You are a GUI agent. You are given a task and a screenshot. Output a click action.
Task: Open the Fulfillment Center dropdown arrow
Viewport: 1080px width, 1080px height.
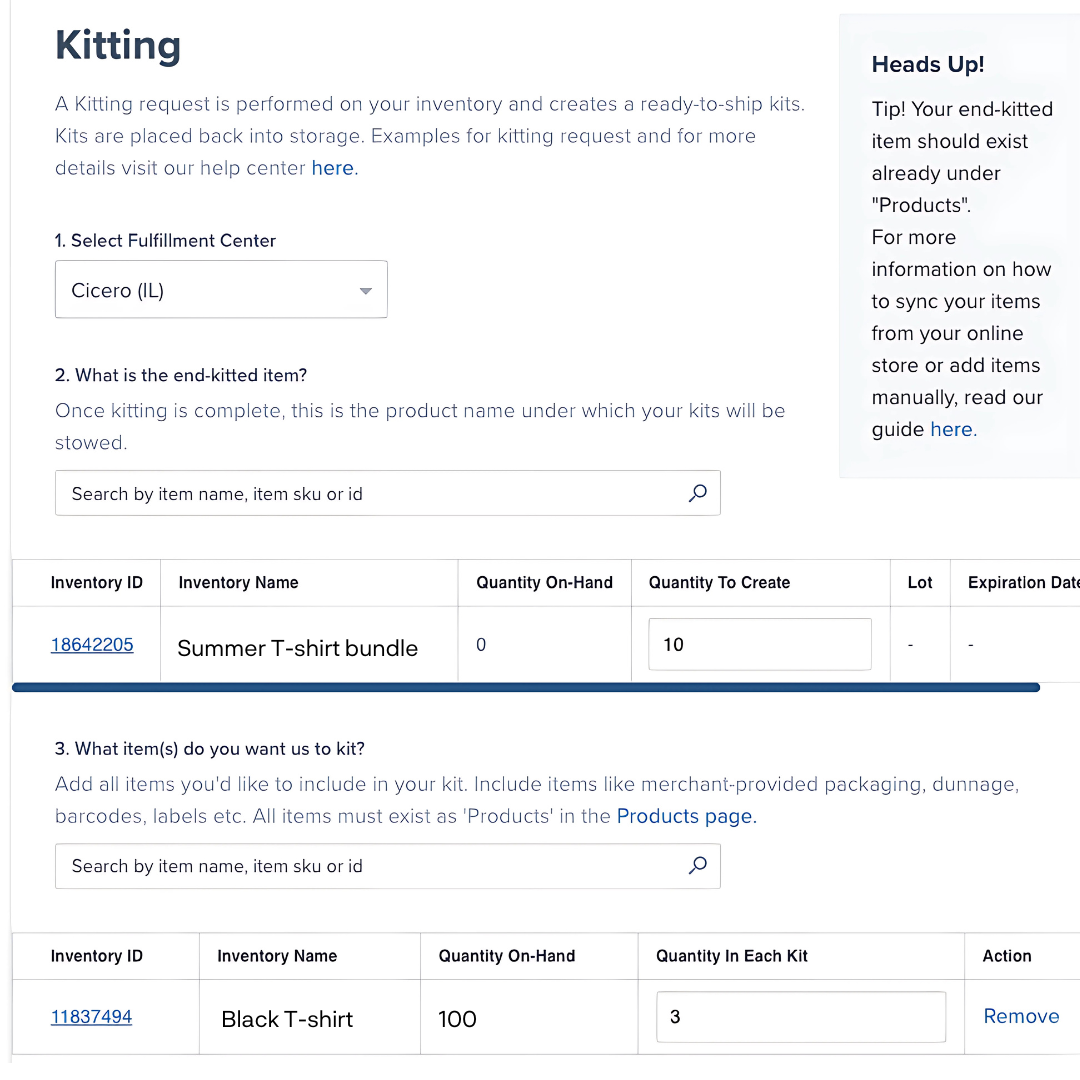(365, 291)
